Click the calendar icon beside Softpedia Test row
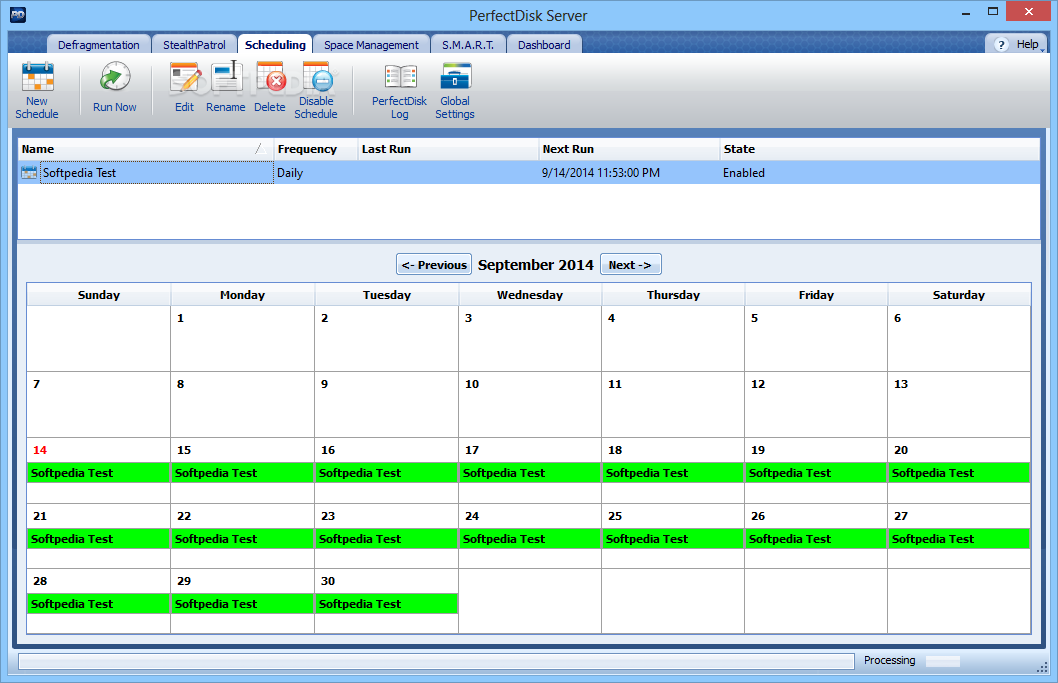1058x683 pixels. point(29,173)
